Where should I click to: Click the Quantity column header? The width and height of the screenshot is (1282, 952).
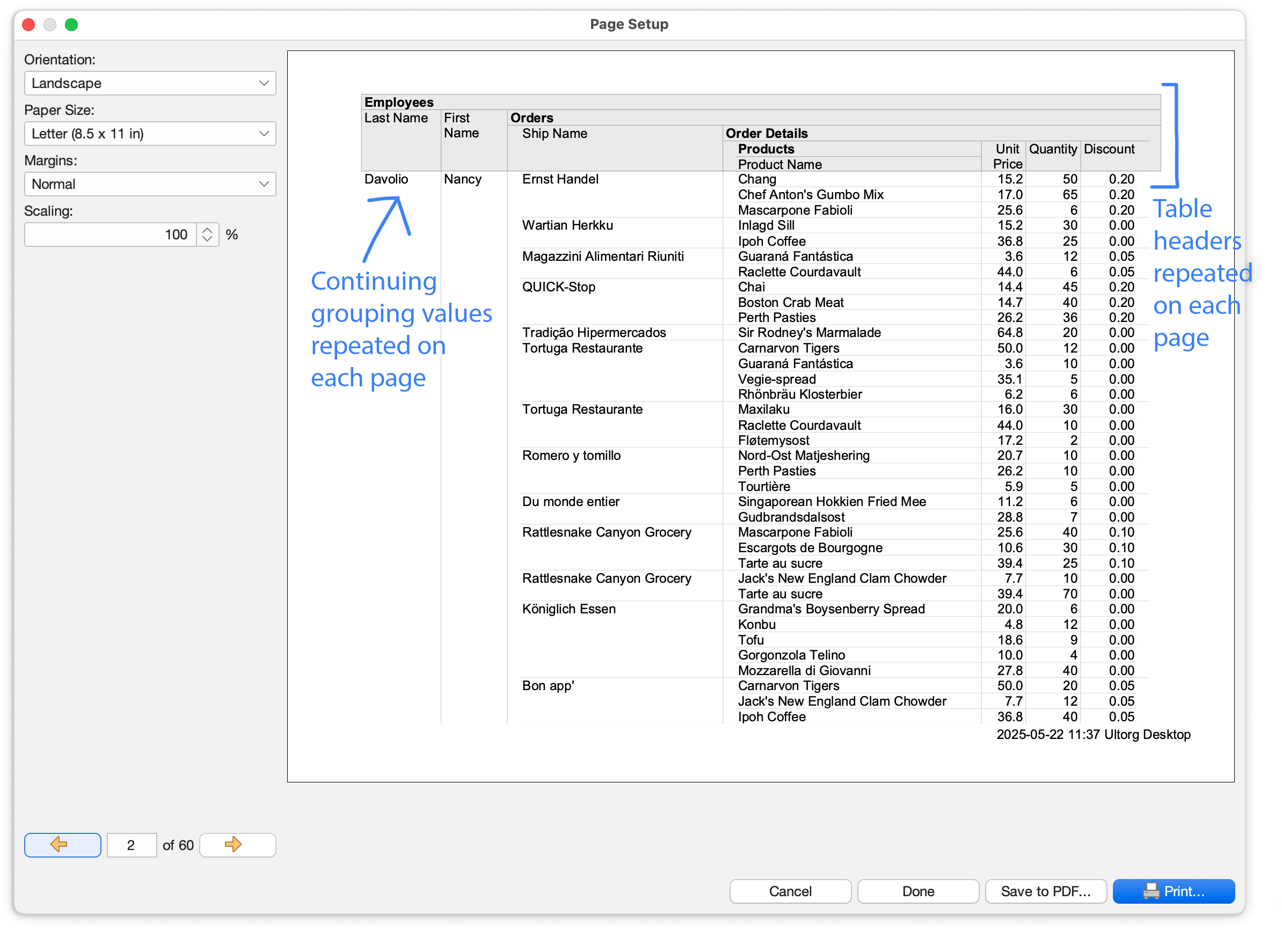[x=1053, y=149]
